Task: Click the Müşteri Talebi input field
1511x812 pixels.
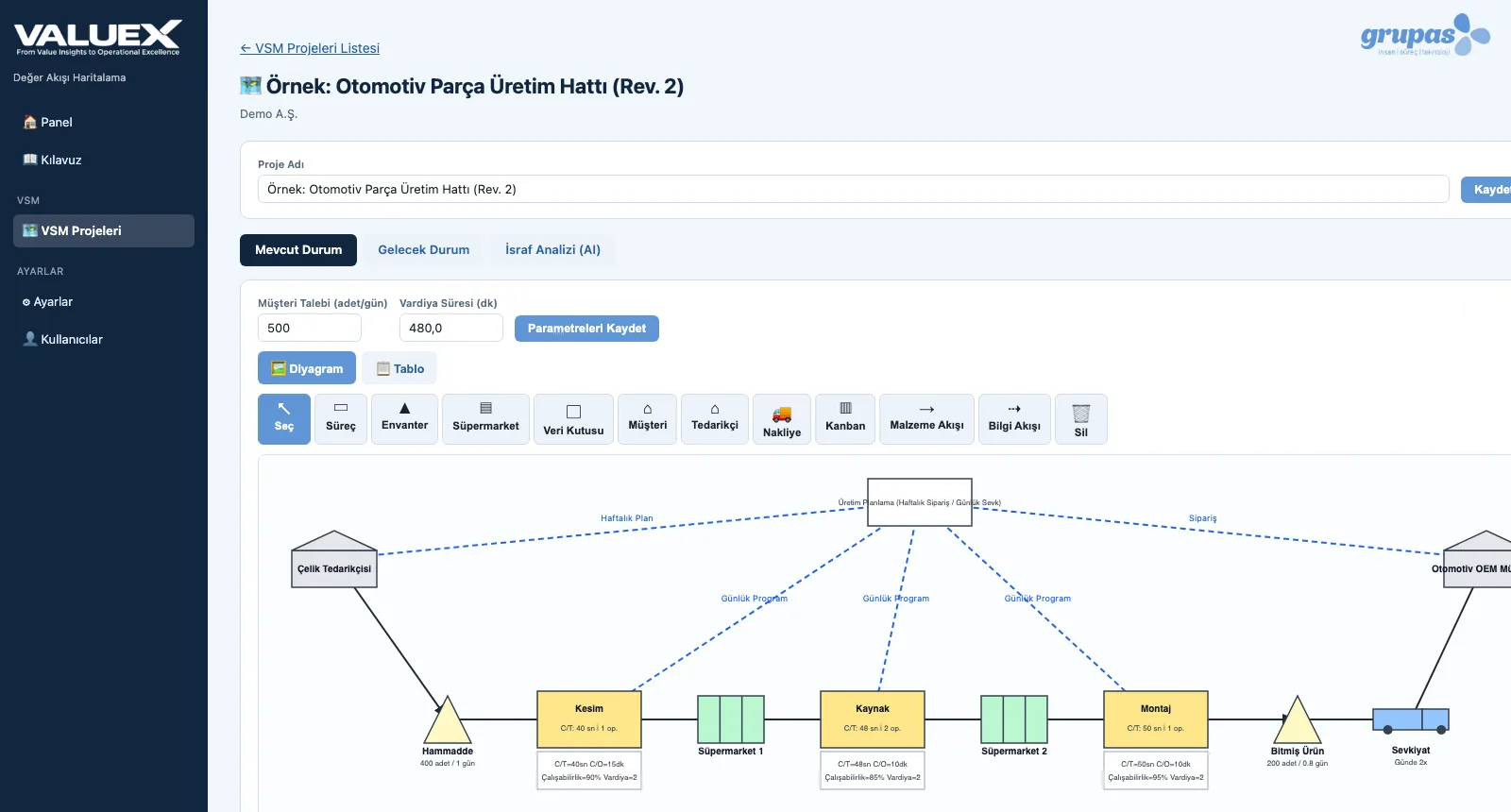Action: pyautogui.click(x=310, y=328)
